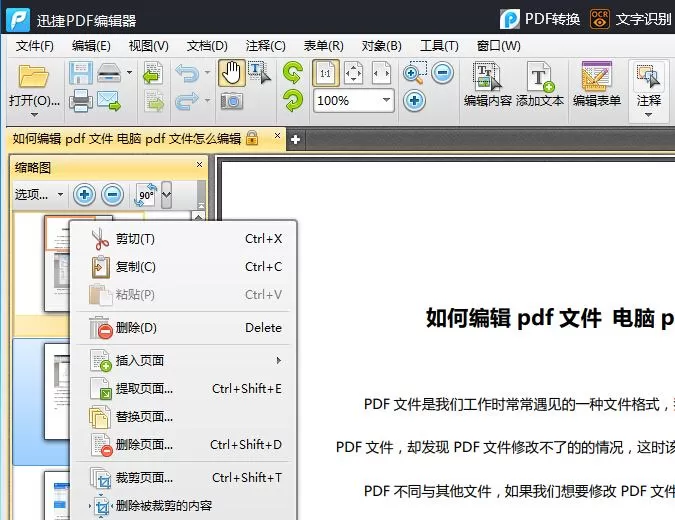675x520 pixels.
Task: Click the Send by email icon
Action: 108,101
